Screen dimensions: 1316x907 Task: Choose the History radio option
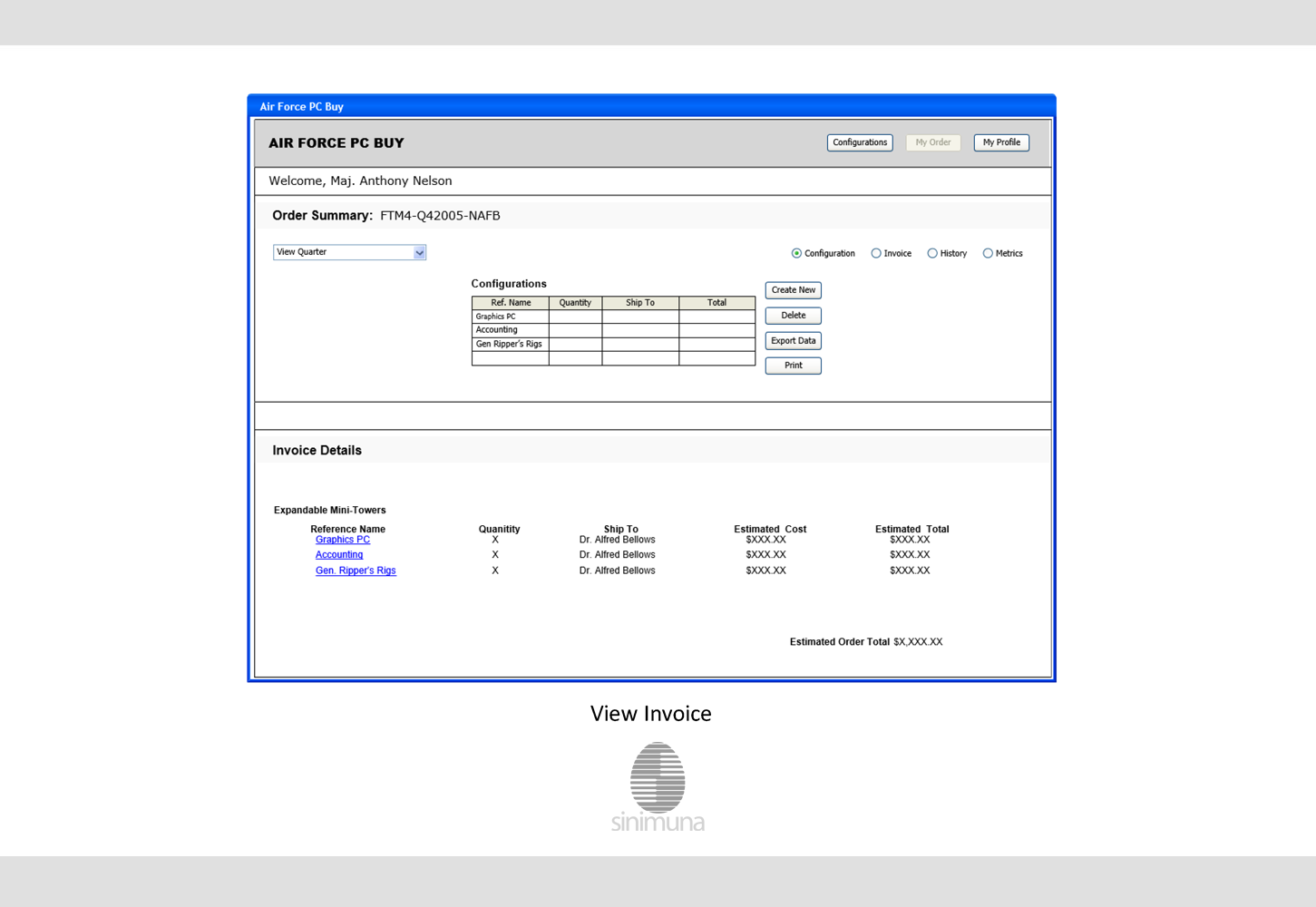tap(932, 254)
